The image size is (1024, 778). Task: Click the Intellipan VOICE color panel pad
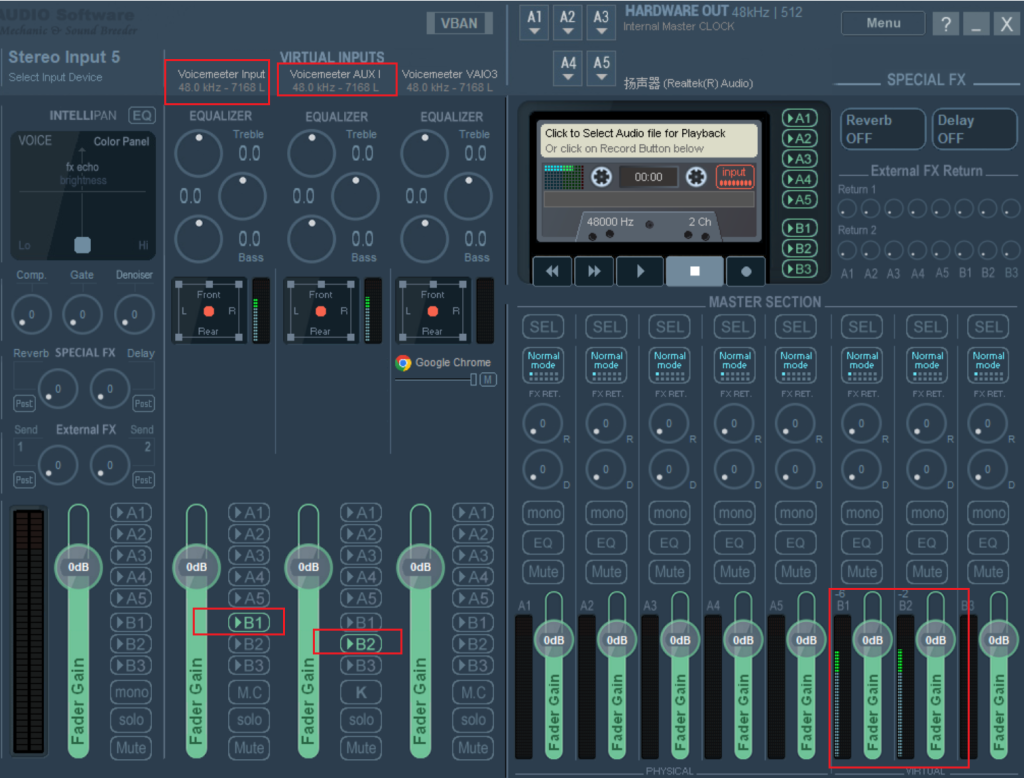coord(83,195)
